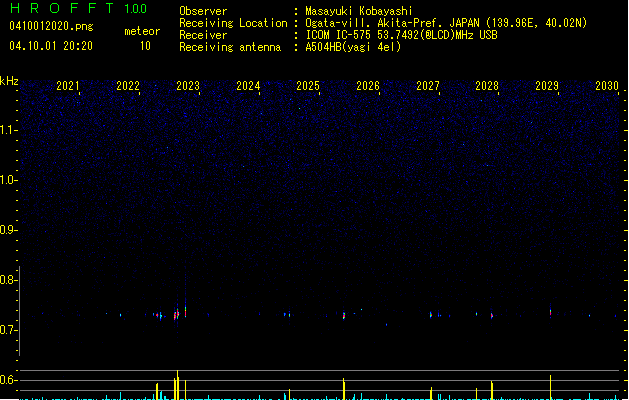Click the 0.9 kHz frequency label
The height and width of the screenshot is (400, 629).
pyautogui.click(x=8, y=230)
